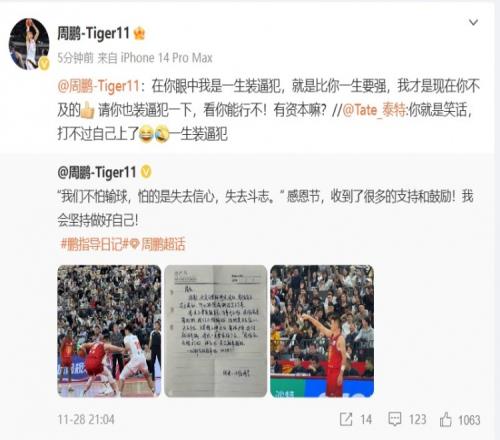Open the reposted author @周鹏-Tiger11 heading
500x440 pixels.
(97, 172)
